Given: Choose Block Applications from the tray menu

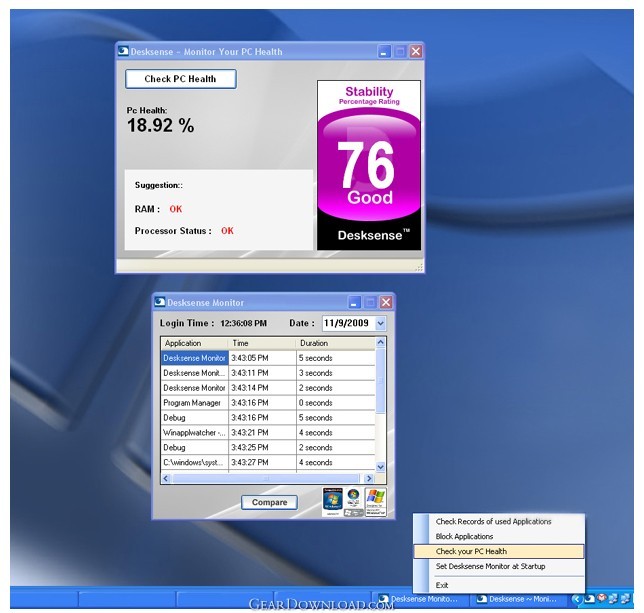Looking at the screenshot, I should point(464,536).
